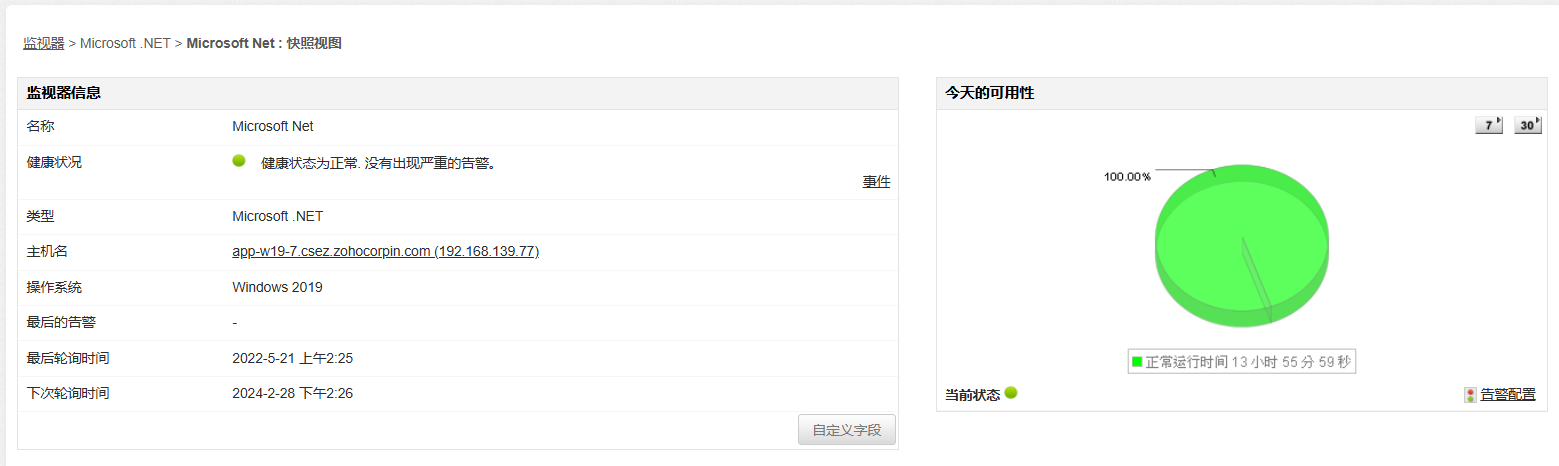
Task: Show the 7-day availability report
Action: 1489,125
